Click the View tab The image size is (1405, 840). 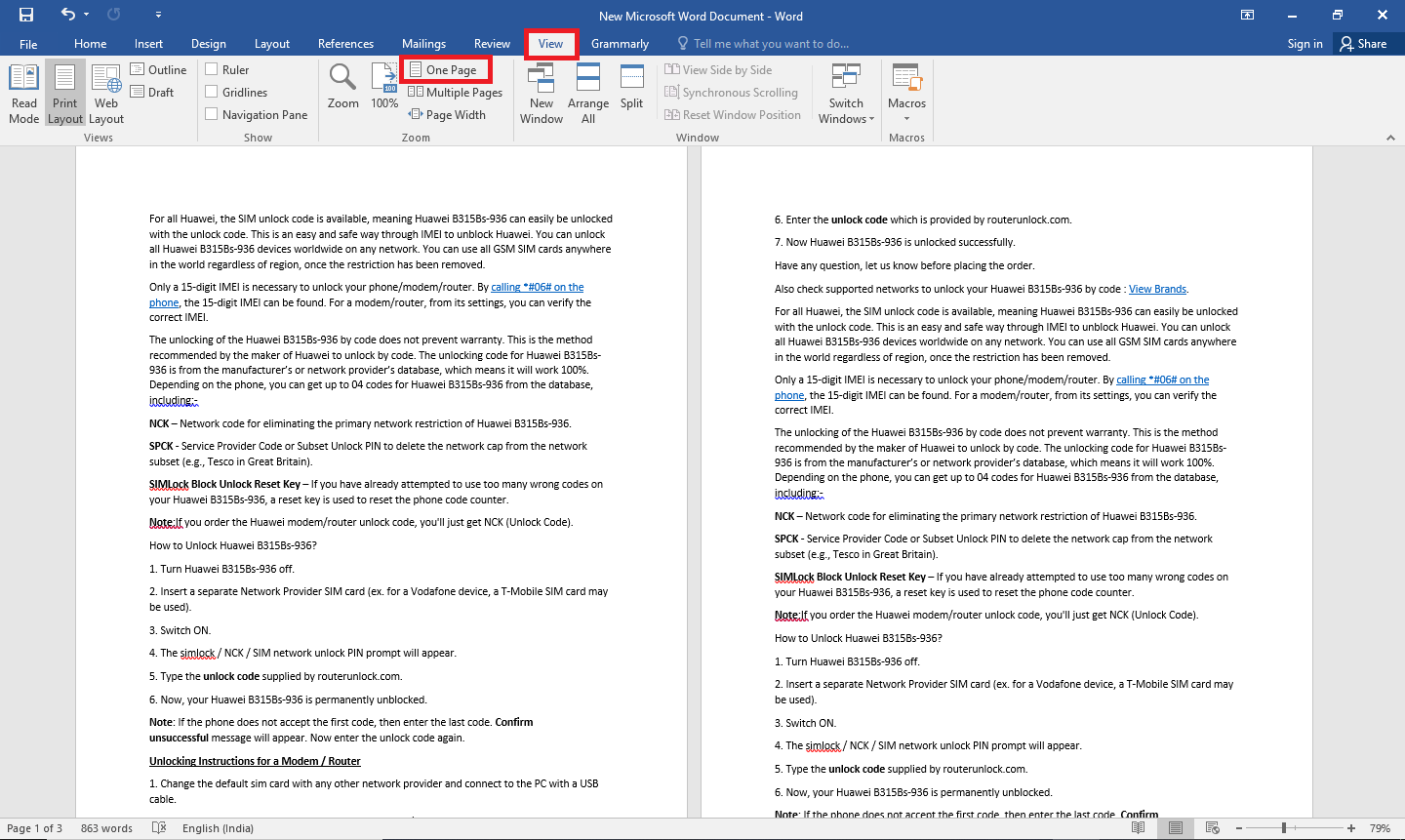550,44
